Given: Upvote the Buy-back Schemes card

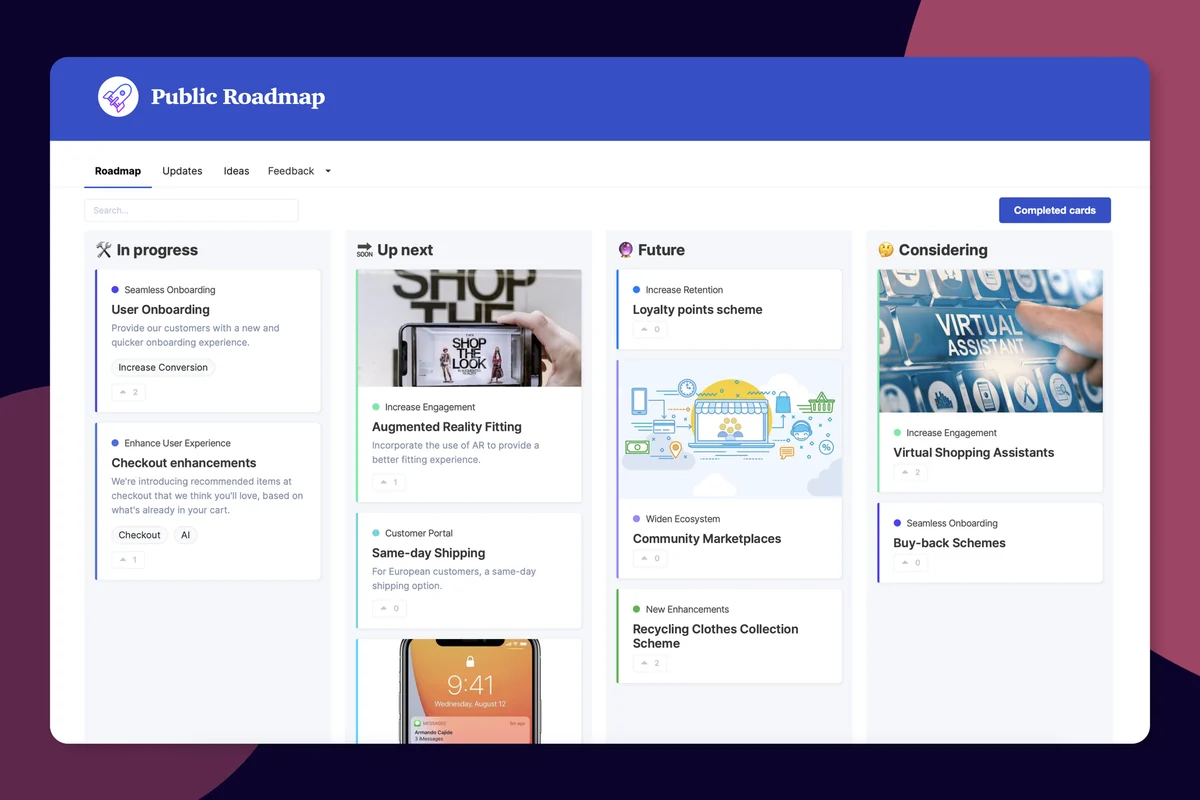Looking at the screenshot, I should (911, 563).
